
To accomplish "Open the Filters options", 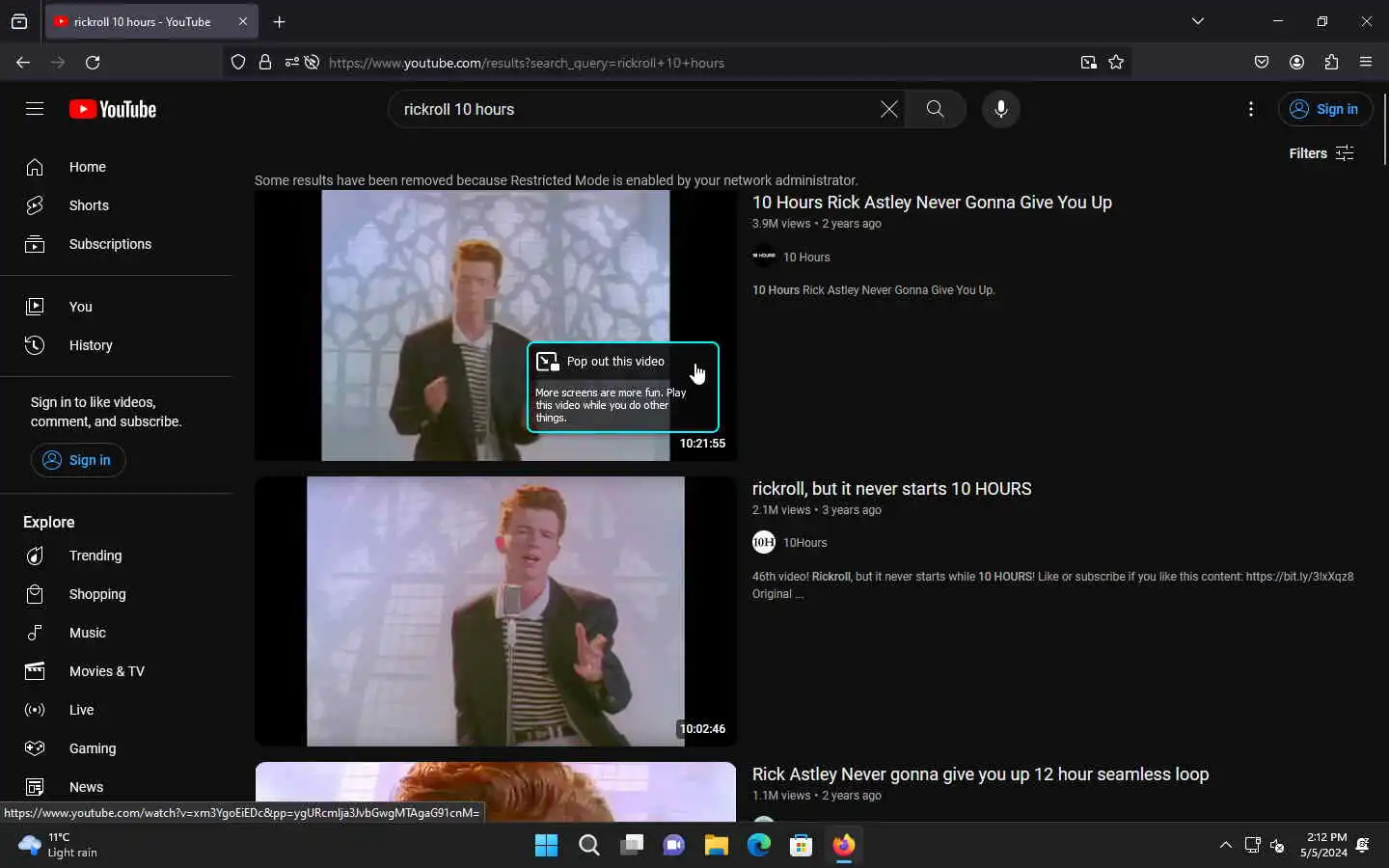I will click(x=1321, y=153).
